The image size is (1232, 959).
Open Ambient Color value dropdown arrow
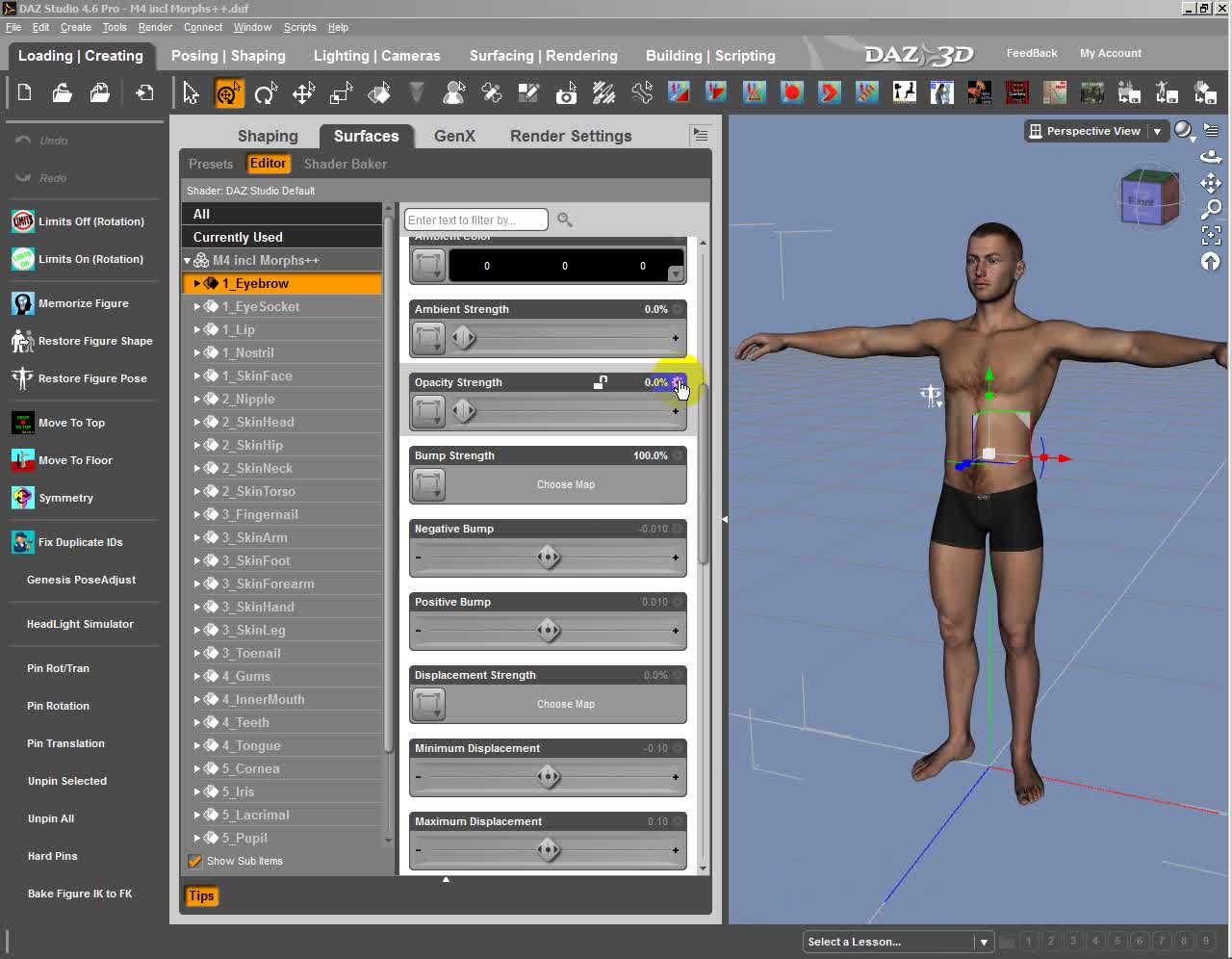click(676, 274)
